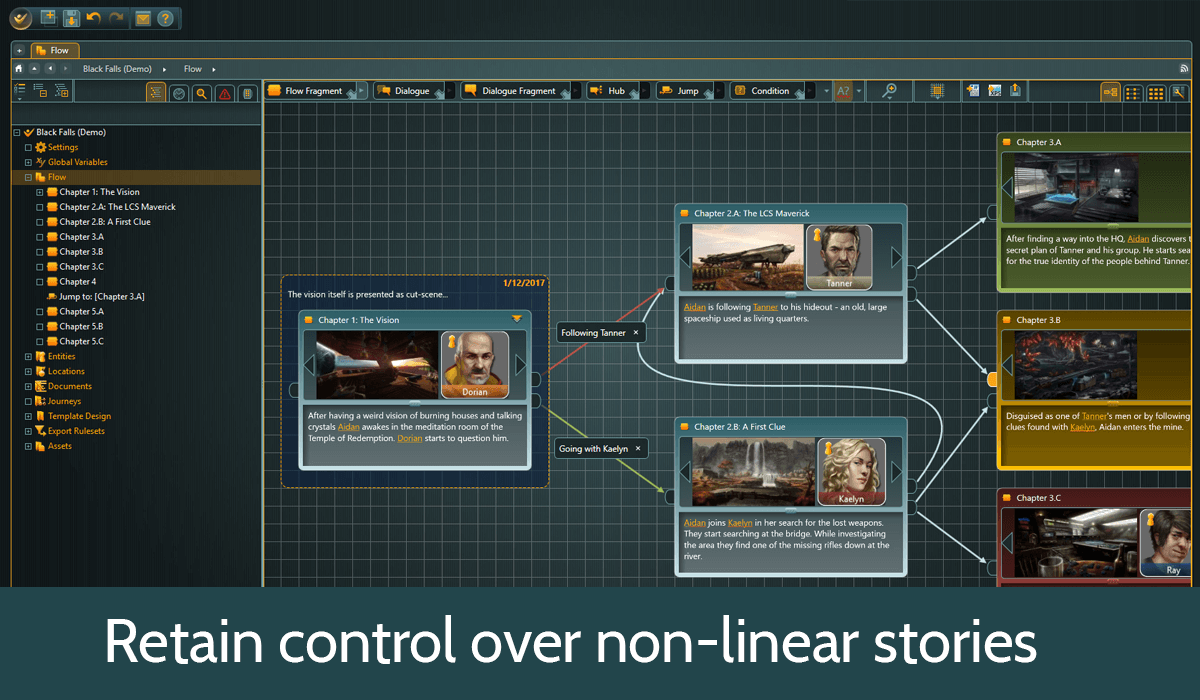The width and height of the screenshot is (1200, 700).
Task: Click the spell check A? icon
Action: tap(843, 91)
